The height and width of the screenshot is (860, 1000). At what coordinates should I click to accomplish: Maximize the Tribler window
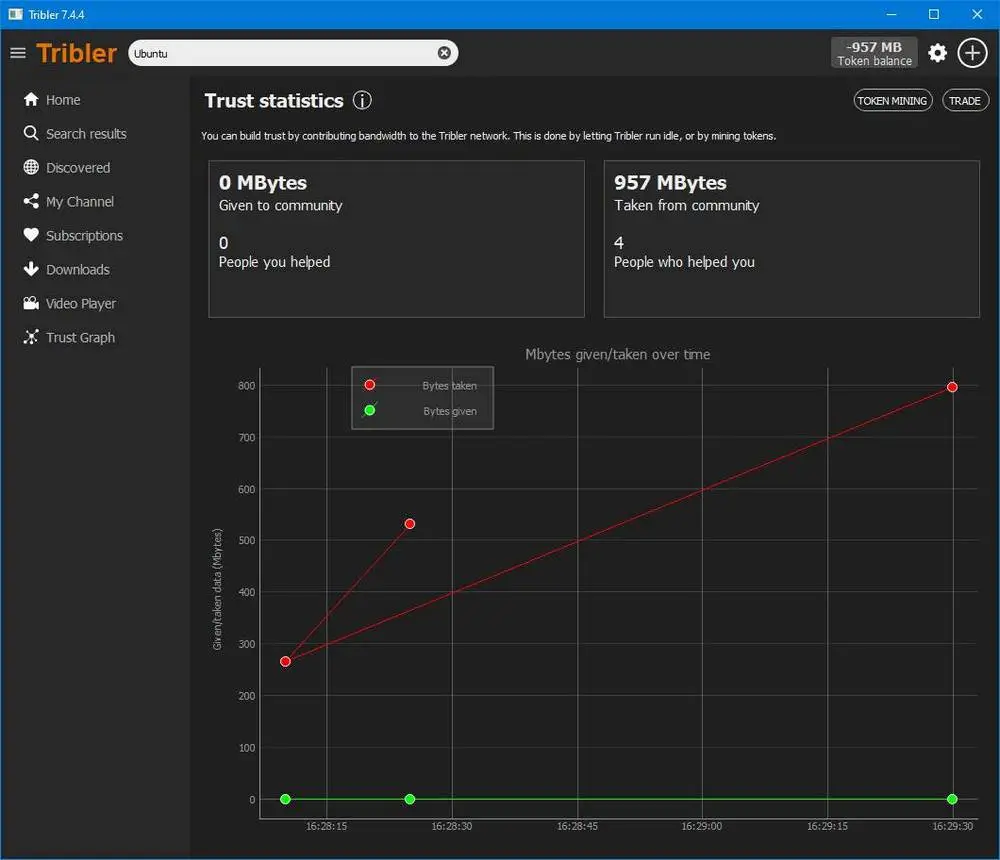point(934,14)
